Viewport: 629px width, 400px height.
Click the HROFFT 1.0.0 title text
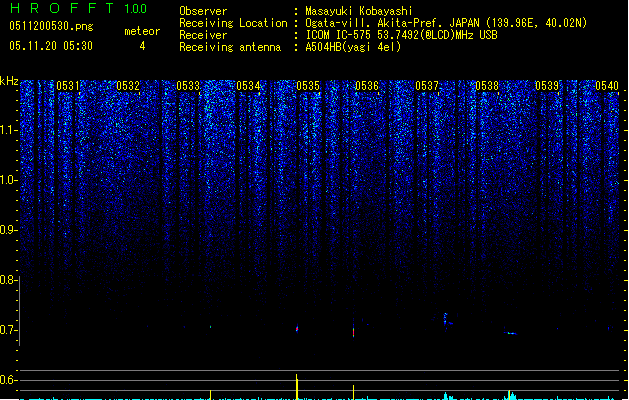click(x=78, y=8)
